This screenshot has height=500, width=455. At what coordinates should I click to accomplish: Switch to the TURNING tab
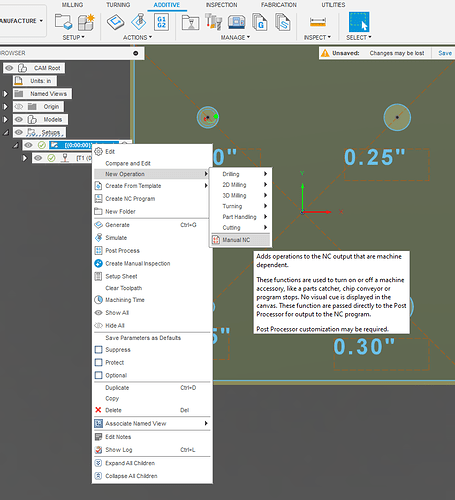point(118,5)
